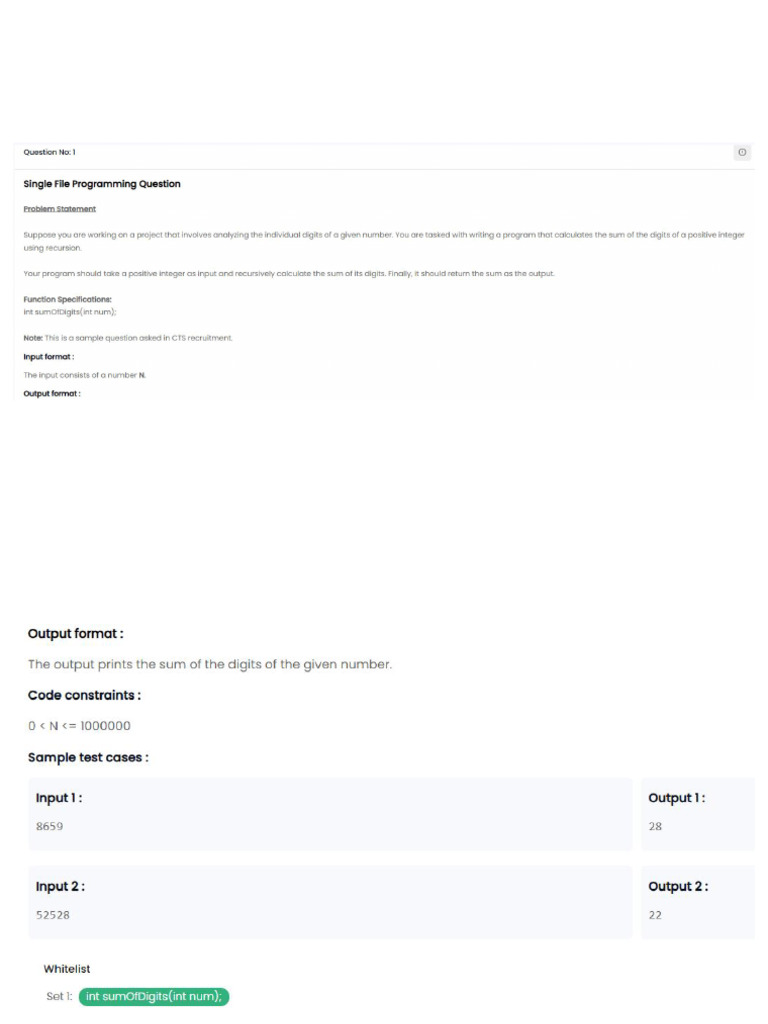Screen dimensions: 768x1024
Task: Click the Input 1 value 8659
Action: (50, 827)
